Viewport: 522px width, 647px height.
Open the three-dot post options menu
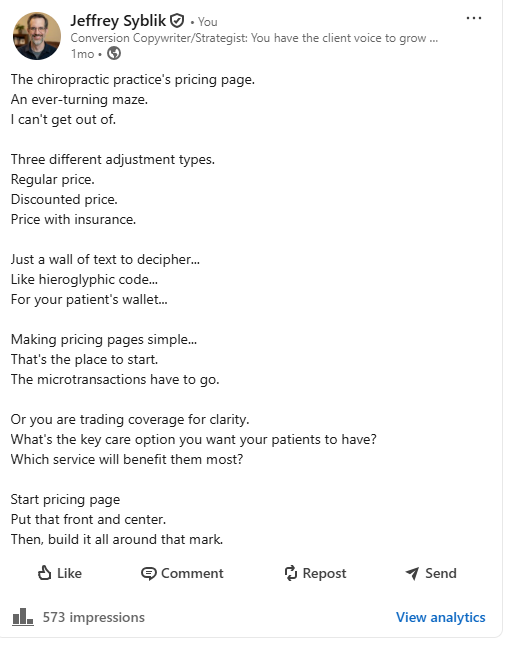coord(473,18)
